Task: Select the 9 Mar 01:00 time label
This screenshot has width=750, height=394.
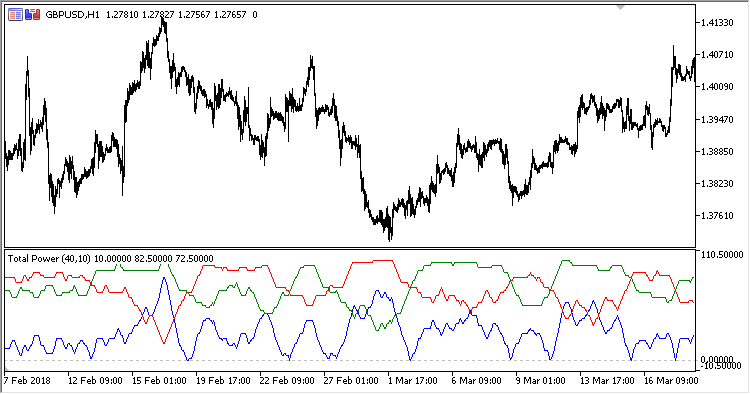Action: click(540, 381)
